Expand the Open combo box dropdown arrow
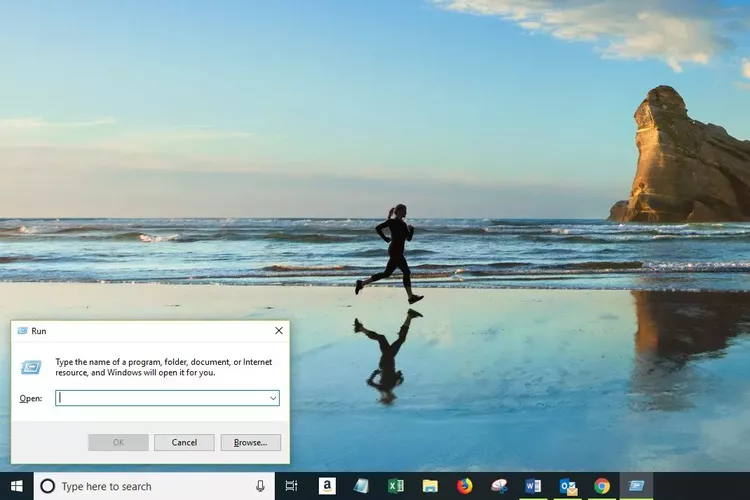Image resolution: width=750 pixels, height=500 pixels. [273, 398]
